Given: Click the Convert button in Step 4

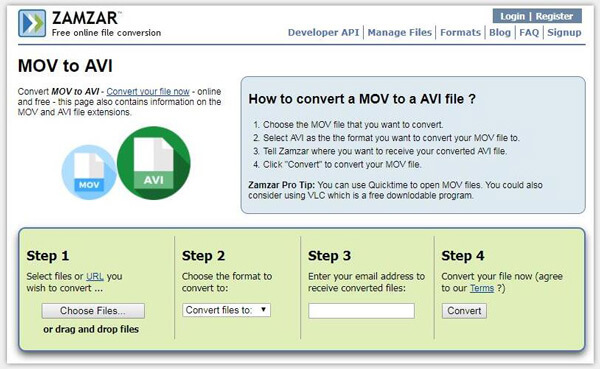Looking at the screenshot, I should 464,311.
